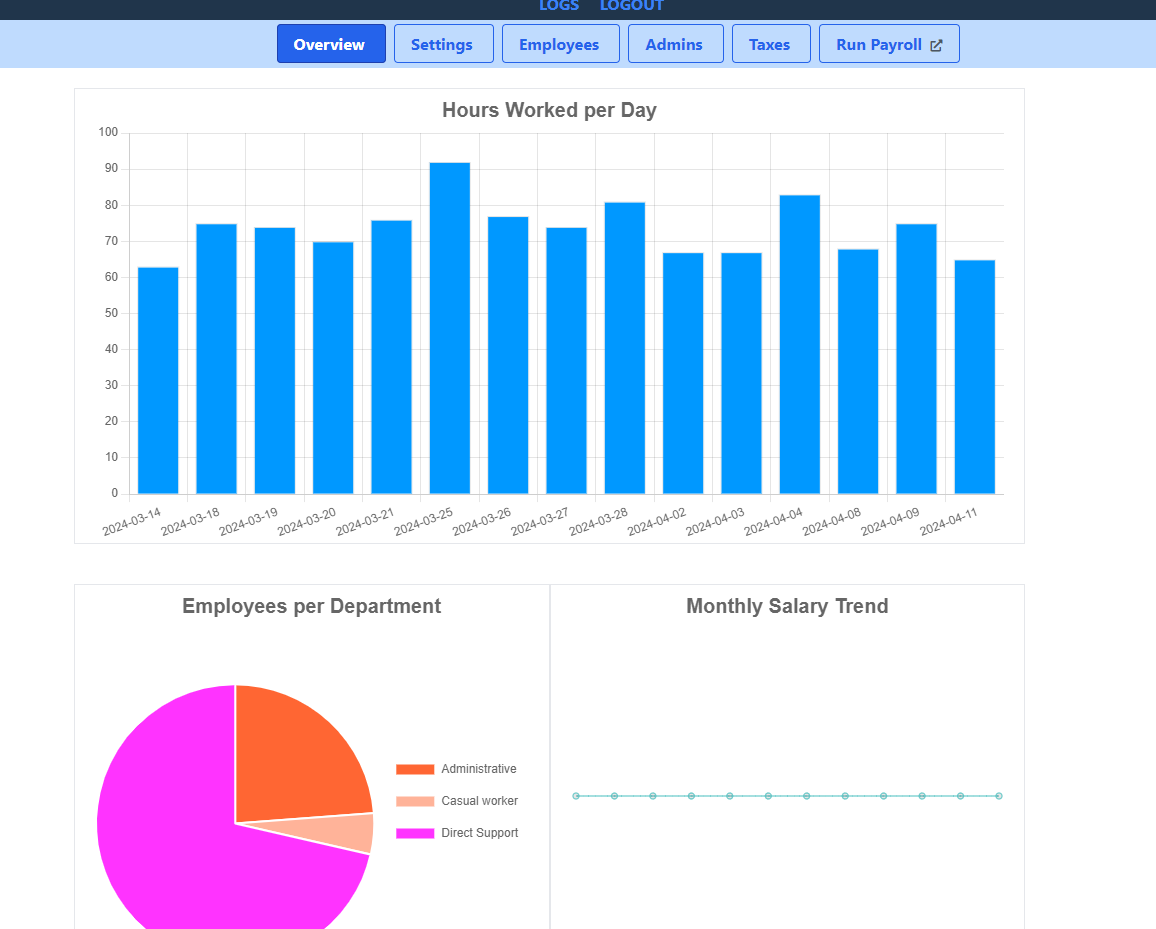Screen dimensions: 1156x929
Task: Select the Overview tab
Action: click(x=331, y=44)
